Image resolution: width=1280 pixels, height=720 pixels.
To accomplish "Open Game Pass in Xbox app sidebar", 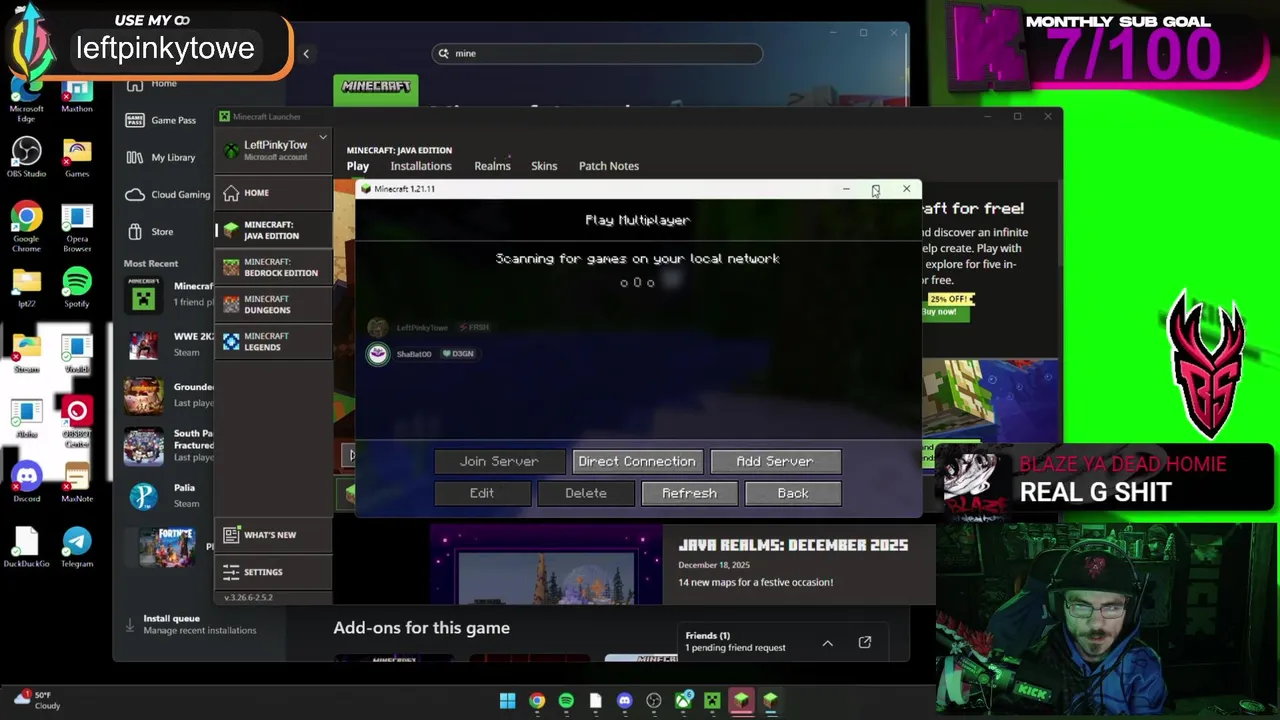I will (161, 120).
